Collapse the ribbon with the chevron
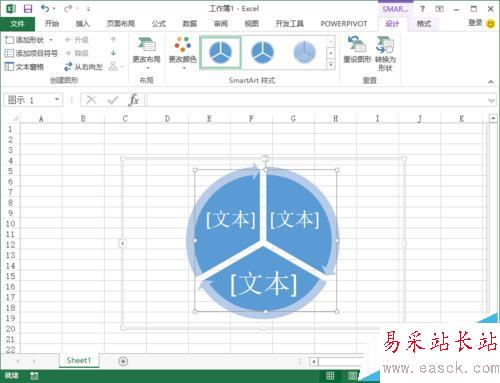Image resolution: width=500 pixels, height=383 pixels. pos(491,82)
